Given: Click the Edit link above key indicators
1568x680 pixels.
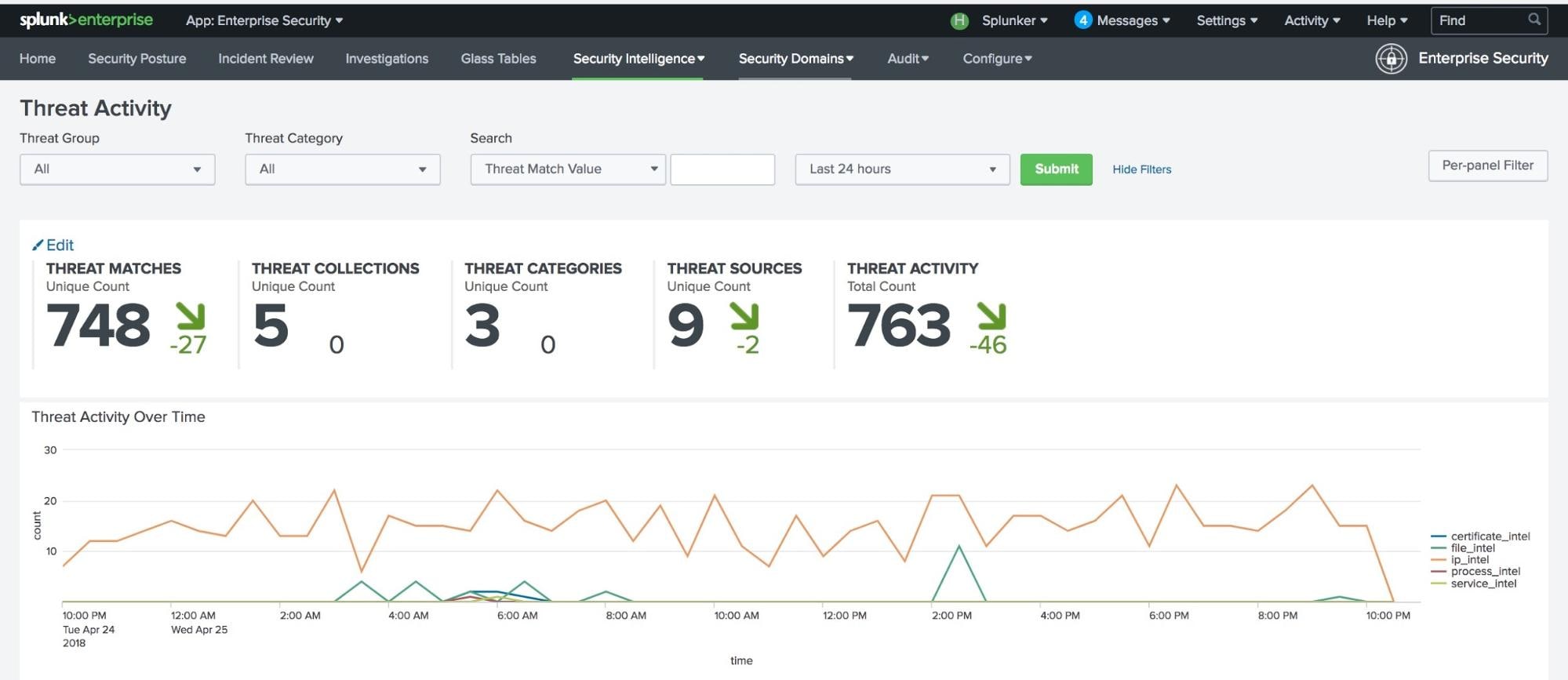Looking at the screenshot, I should click(60, 245).
